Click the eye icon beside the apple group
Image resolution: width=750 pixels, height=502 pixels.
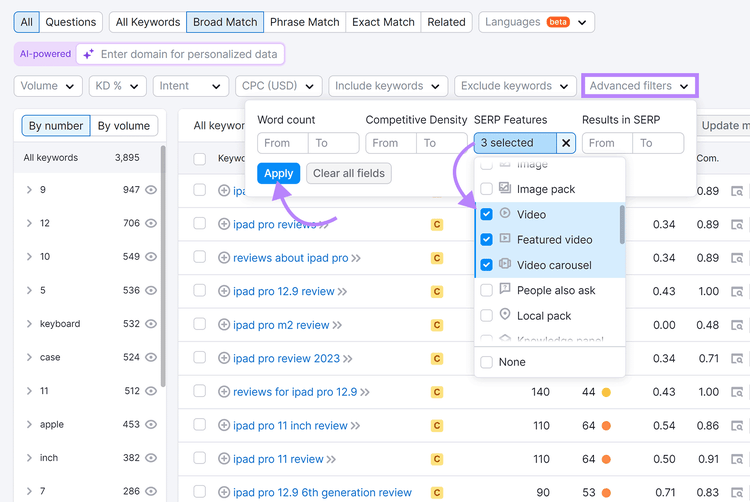(151, 424)
